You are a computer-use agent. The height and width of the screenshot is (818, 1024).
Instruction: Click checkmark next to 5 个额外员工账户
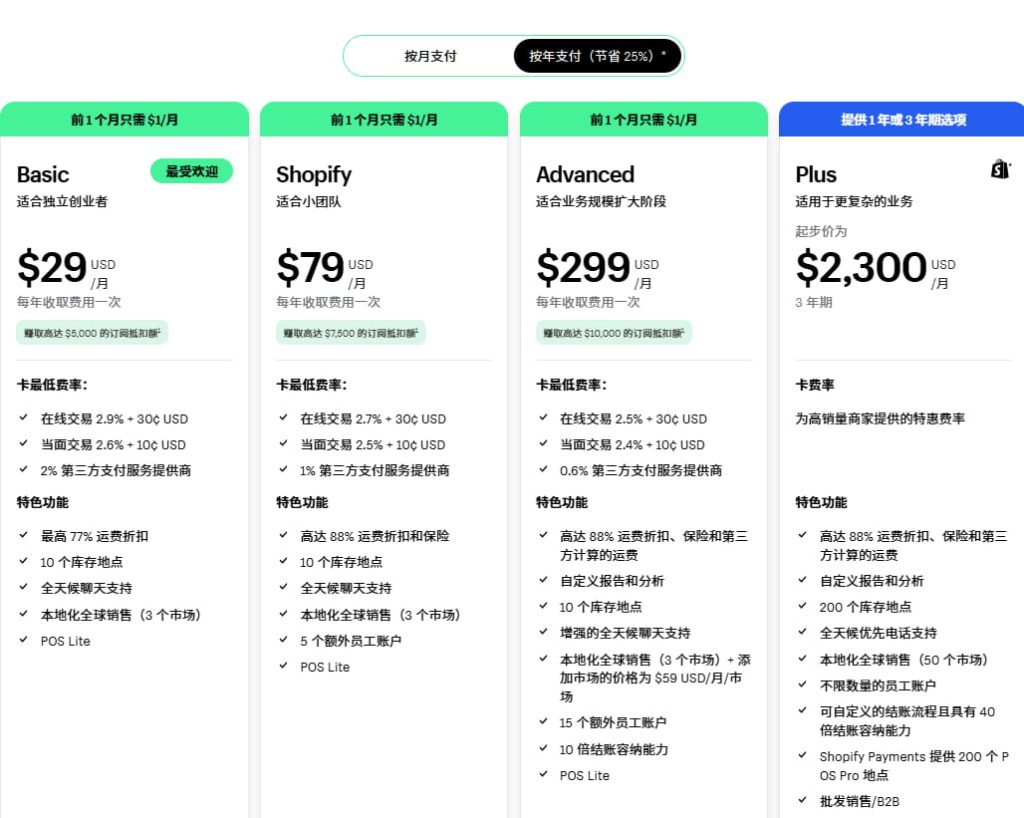[x=283, y=640]
